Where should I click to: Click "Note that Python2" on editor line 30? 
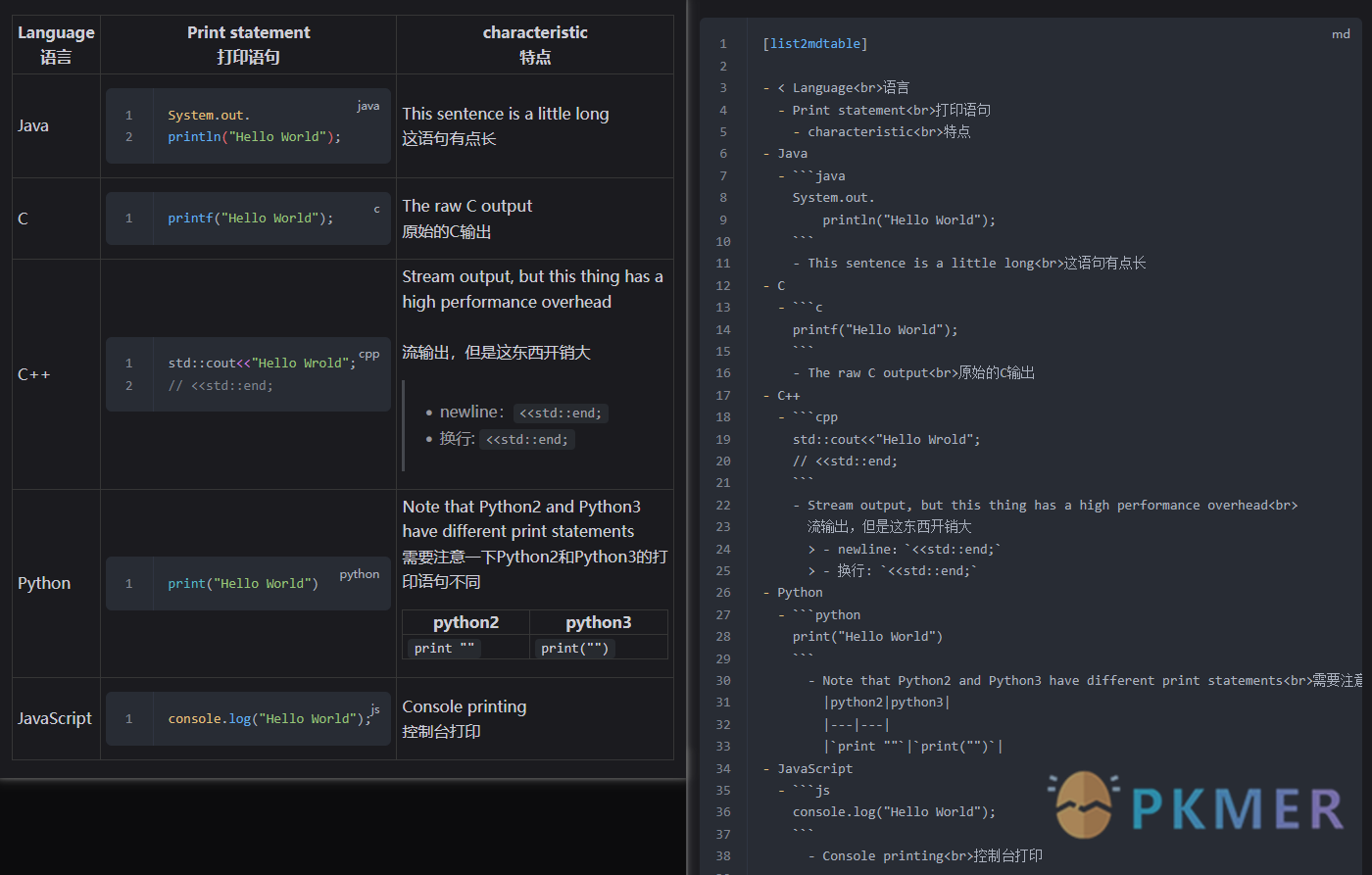pyautogui.click(x=887, y=681)
